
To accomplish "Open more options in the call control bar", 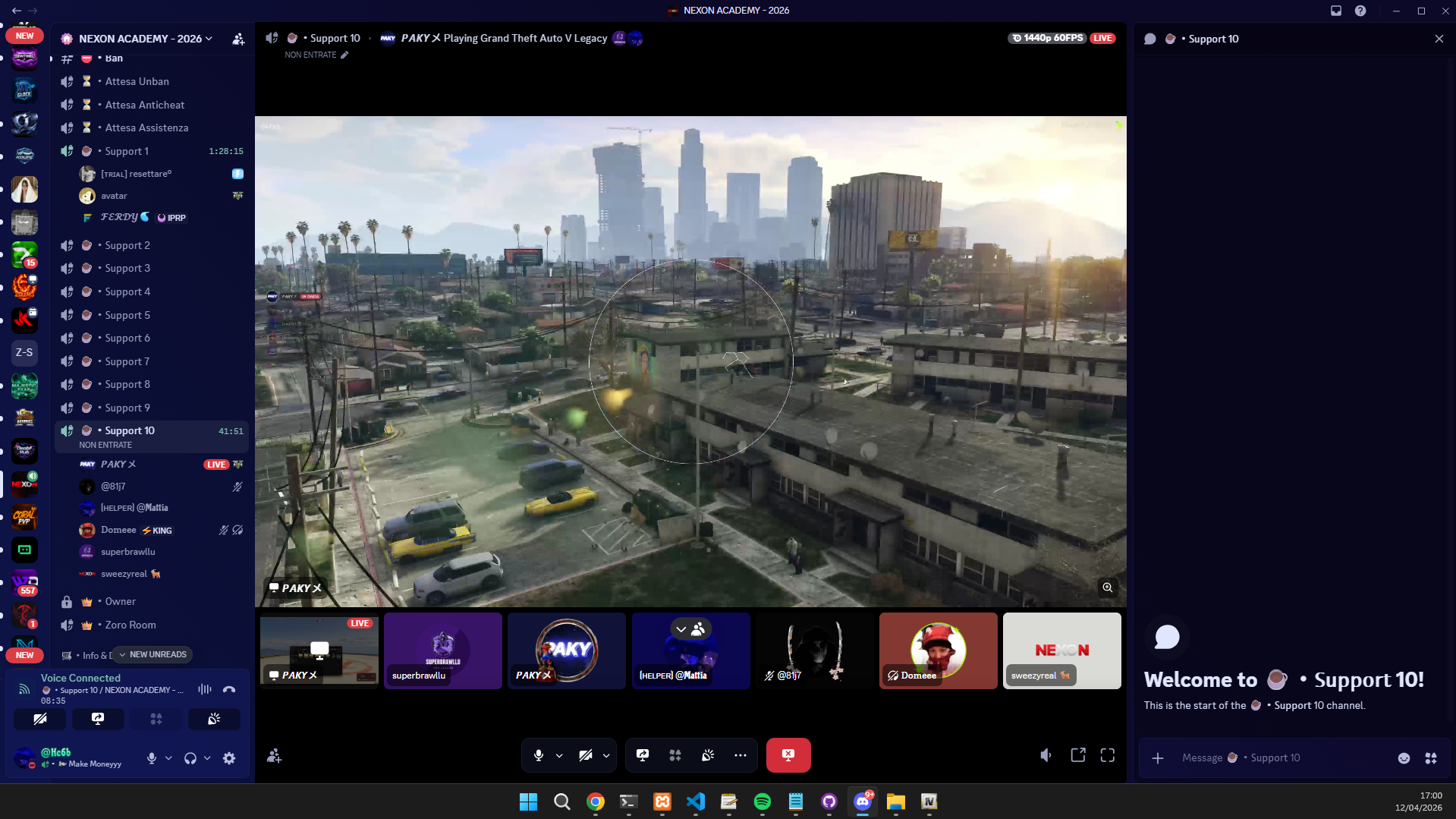I will coord(741,755).
